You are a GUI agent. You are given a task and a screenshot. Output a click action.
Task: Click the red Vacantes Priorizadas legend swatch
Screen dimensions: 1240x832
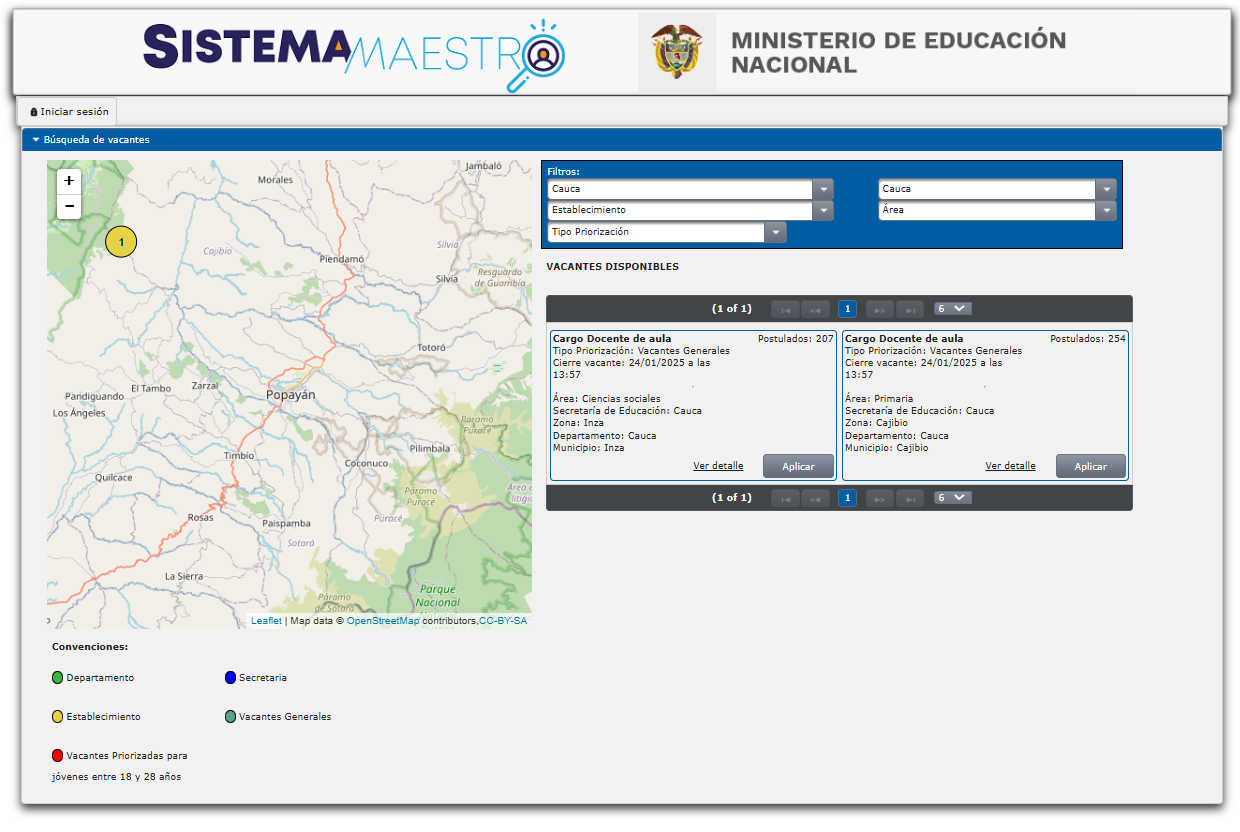pos(58,756)
